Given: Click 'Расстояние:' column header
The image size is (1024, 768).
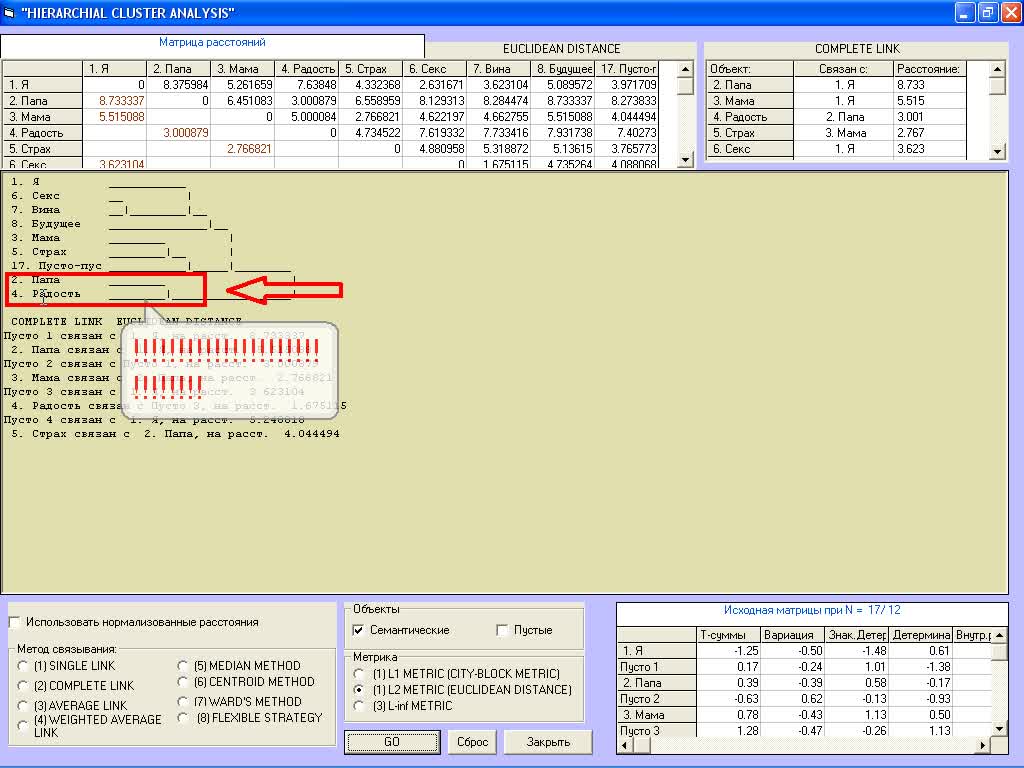Looking at the screenshot, I should tap(929, 69).
